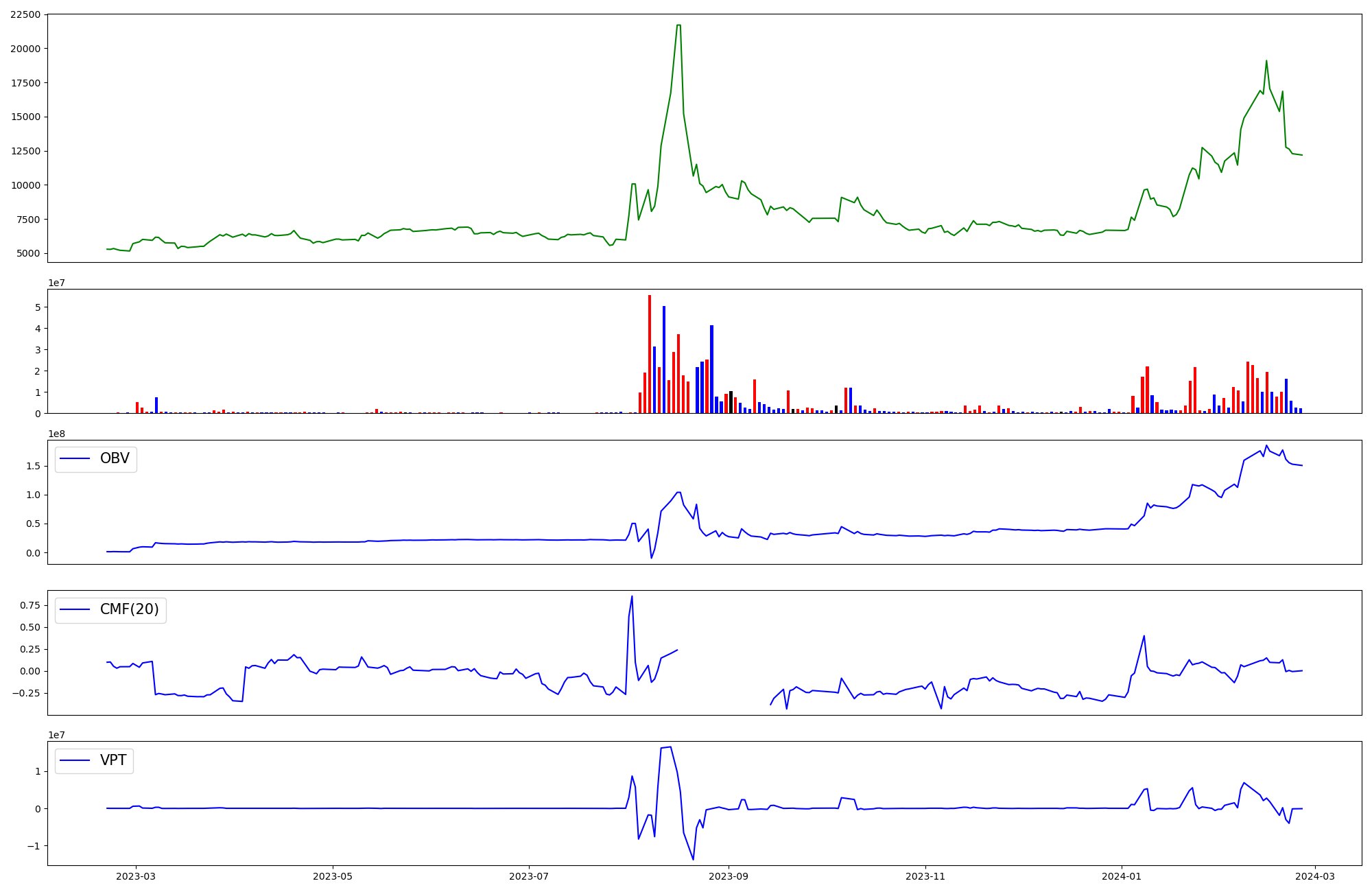Click the 2024-01 x-axis date label
Screen dimensions: 1372x892
1122,876
